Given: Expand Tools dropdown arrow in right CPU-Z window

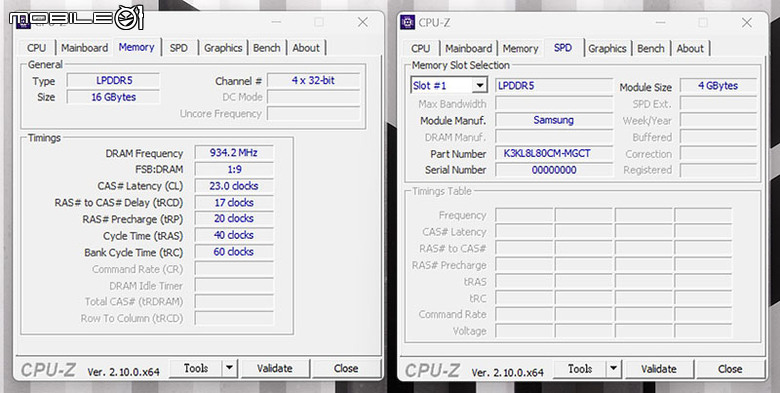Looking at the screenshot, I should pyautogui.click(x=613, y=369).
